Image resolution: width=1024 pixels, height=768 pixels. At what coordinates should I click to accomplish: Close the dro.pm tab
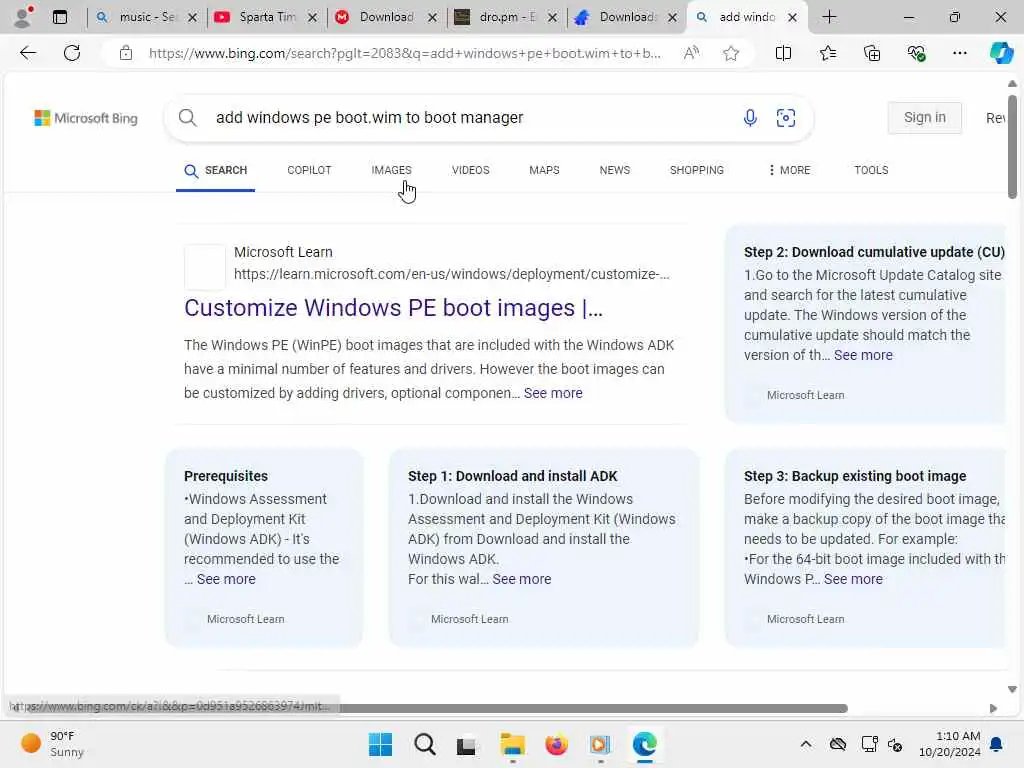pyautogui.click(x=552, y=18)
